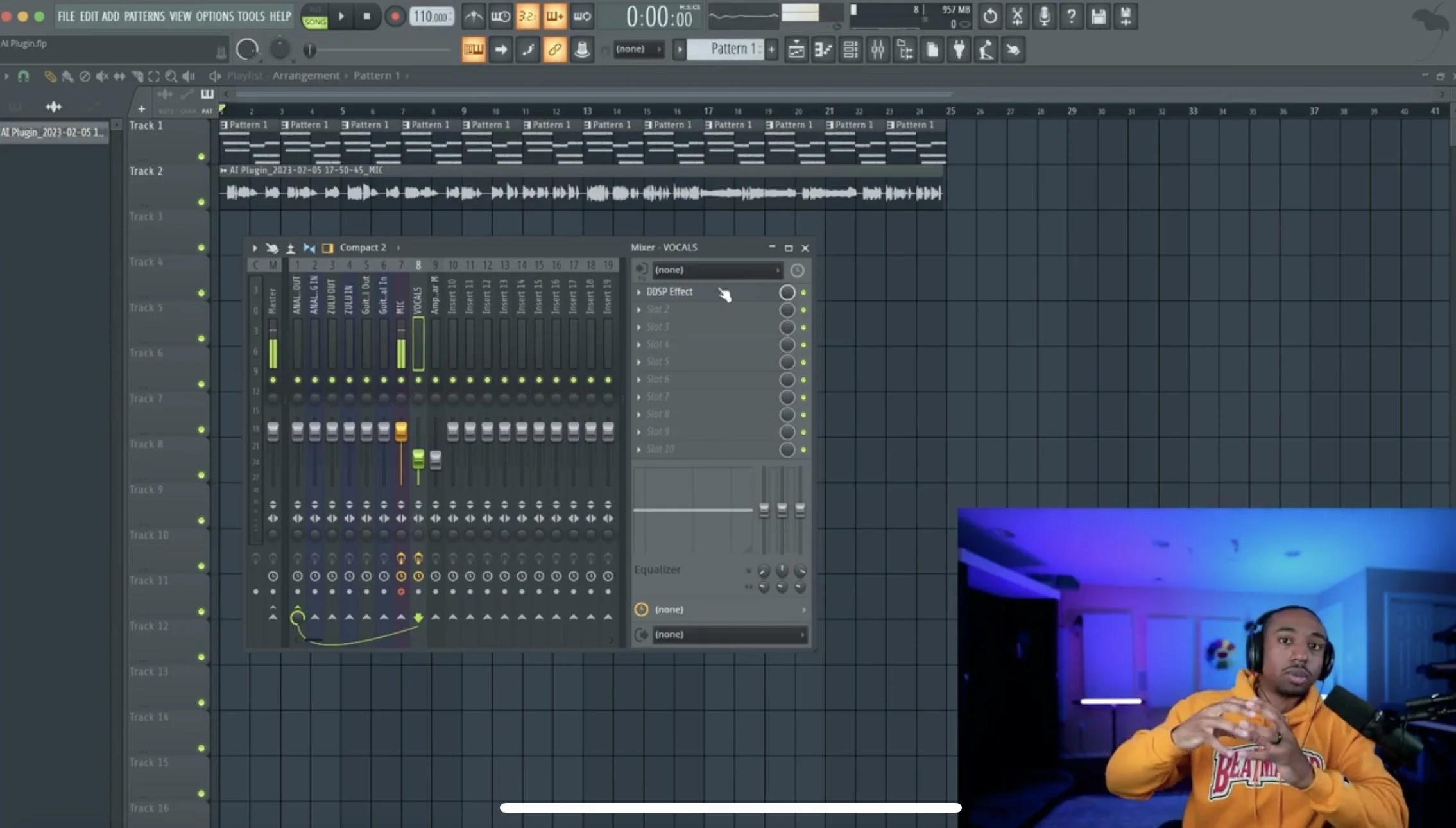1456x828 pixels.
Task: Select the snap magnet in playlist toolbar
Action: coord(24,76)
